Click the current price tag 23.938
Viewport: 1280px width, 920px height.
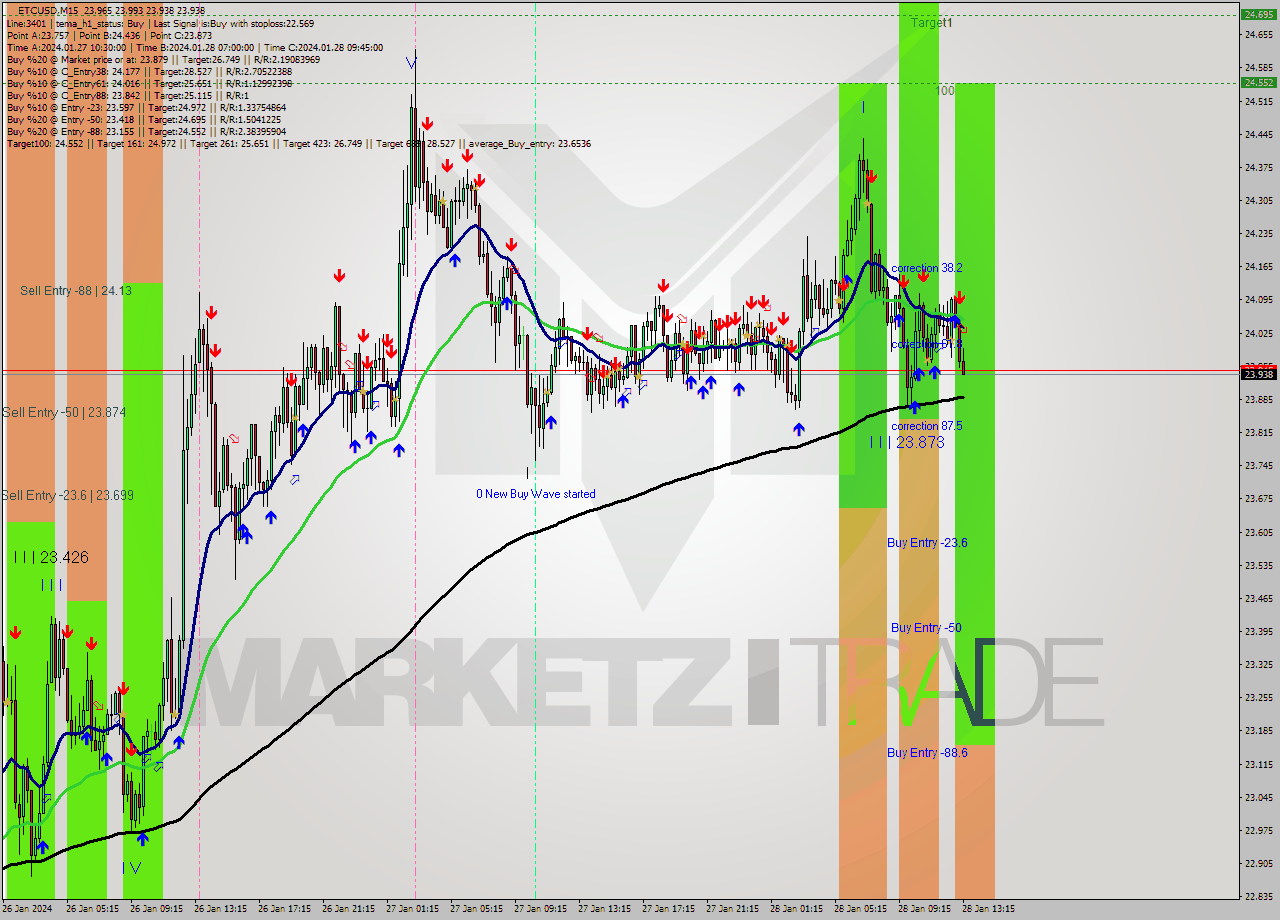click(x=1257, y=374)
